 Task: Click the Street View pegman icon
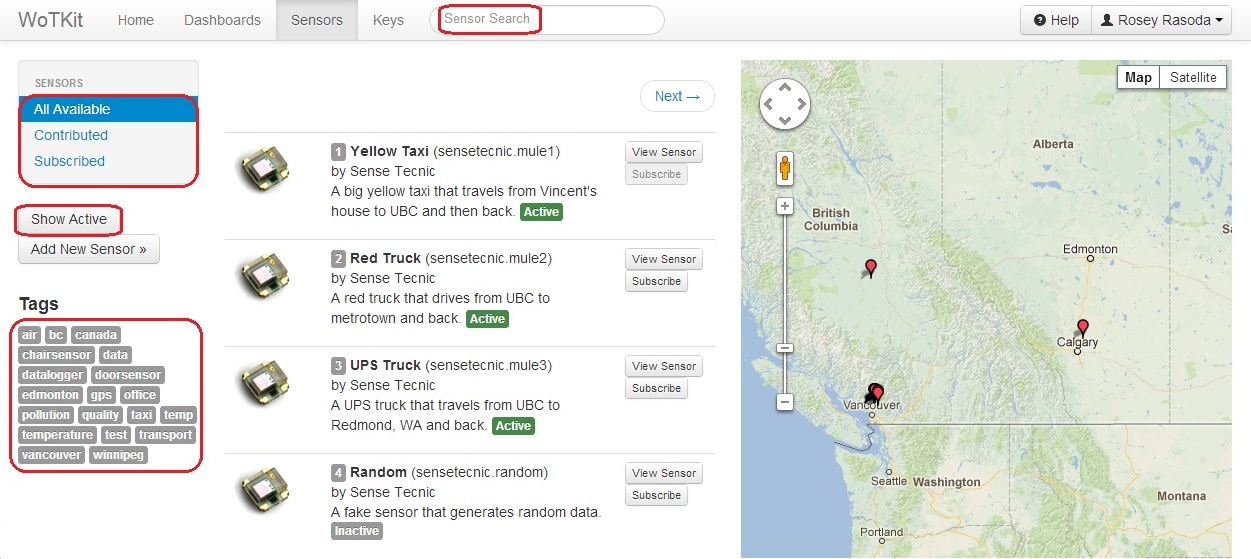coord(785,167)
